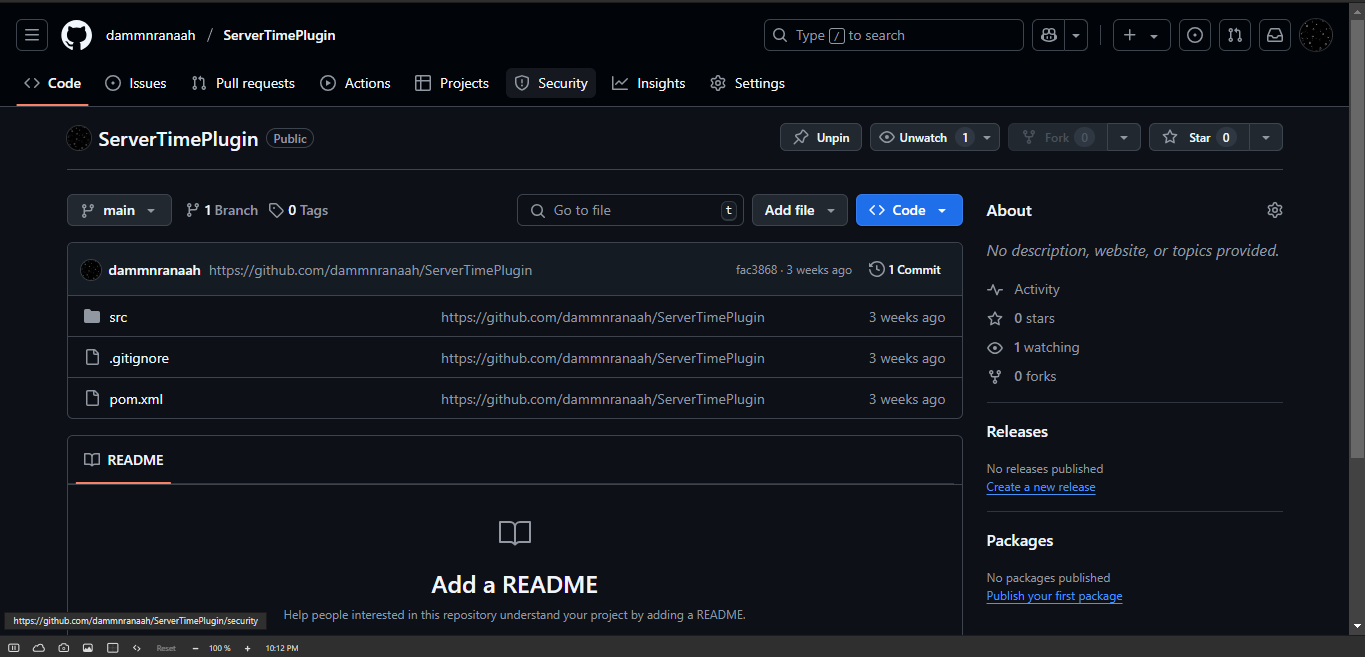Viewport: 1365px width, 657px height.
Task: Open the Projects tab
Action: pos(452,83)
